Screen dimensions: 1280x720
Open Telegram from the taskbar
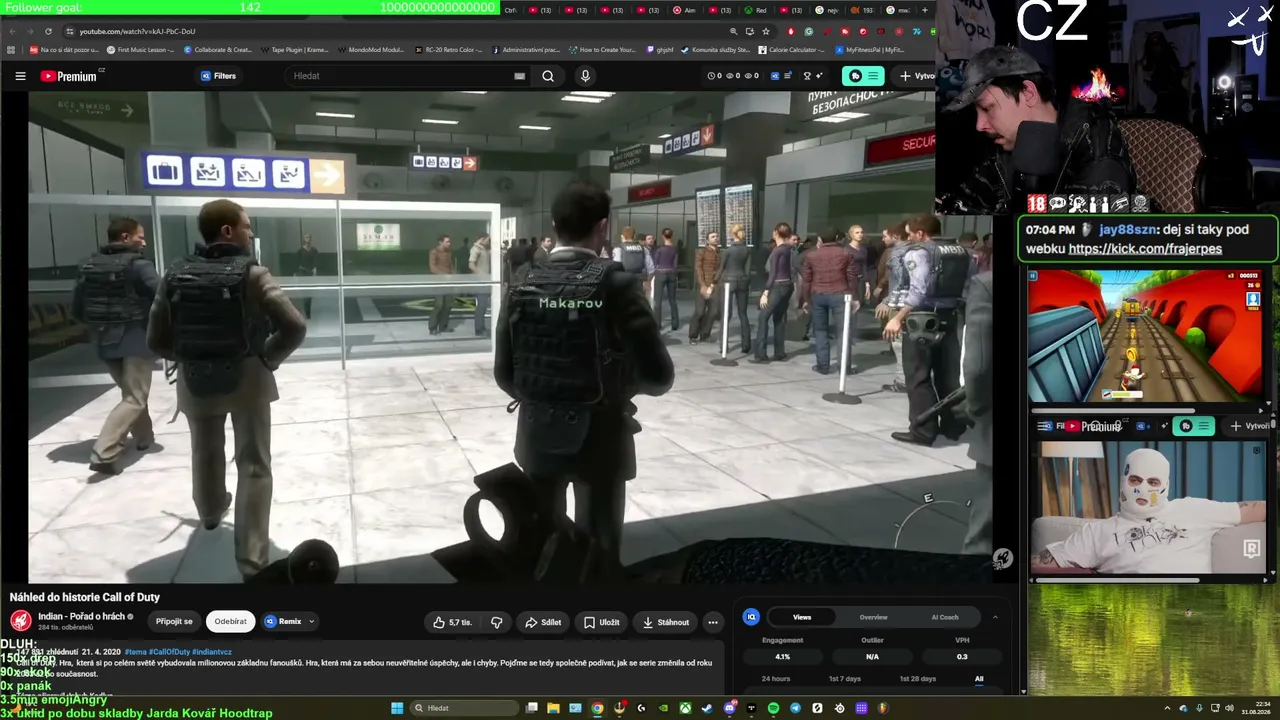[x=795, y=708]
